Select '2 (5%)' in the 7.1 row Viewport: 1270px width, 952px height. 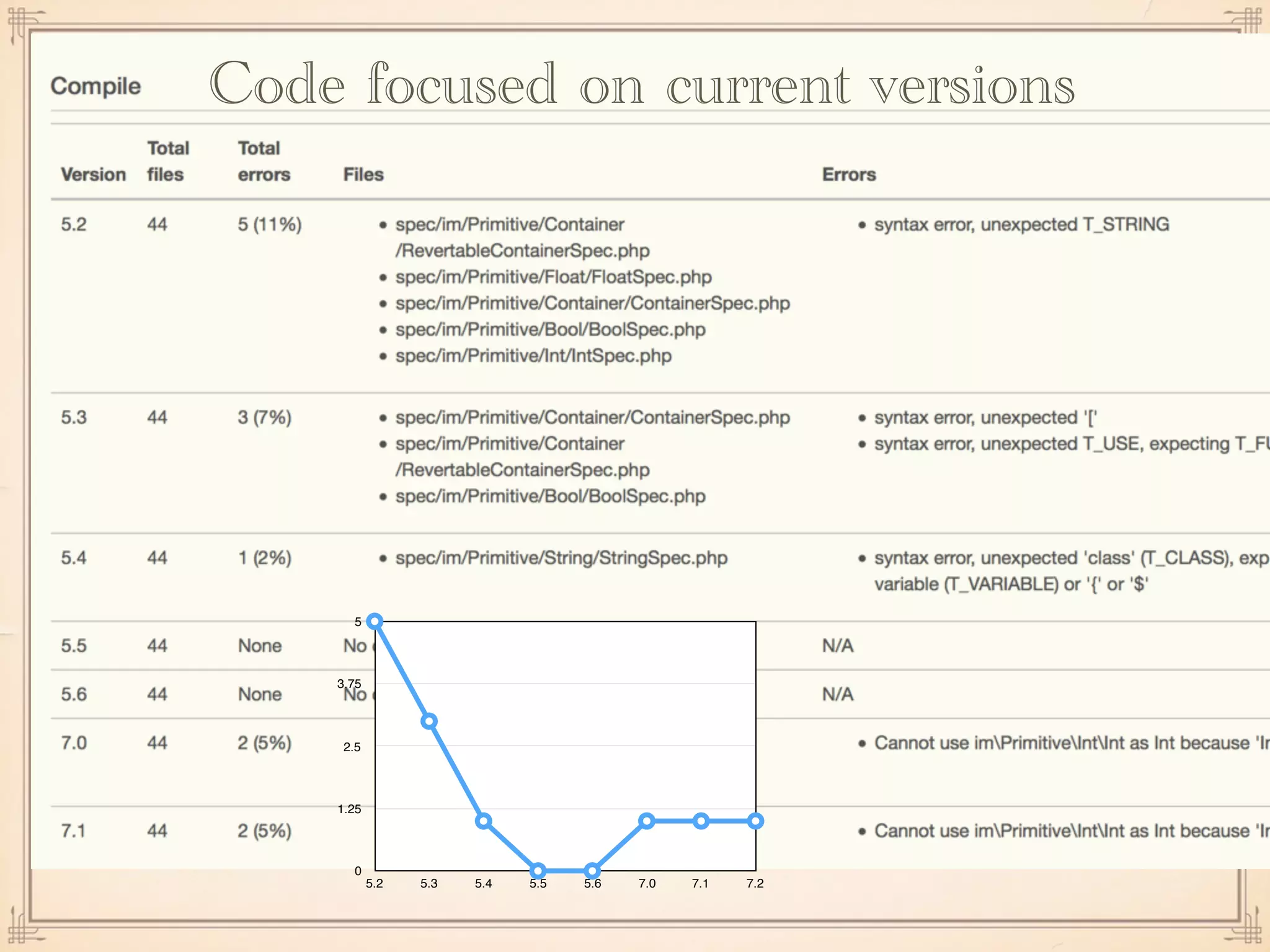click(265, 831)
